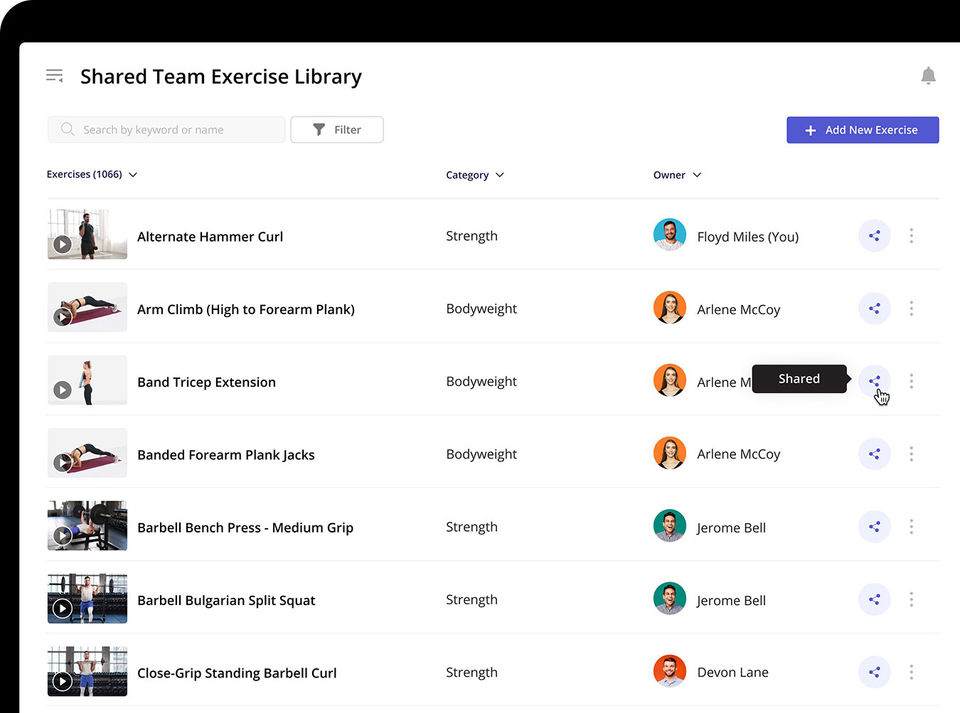Image resolution: width=960 pixels, height=713 pixels.
Task: Click Jerome Bell avatar in Bench Press row
Action: [669, 526]
